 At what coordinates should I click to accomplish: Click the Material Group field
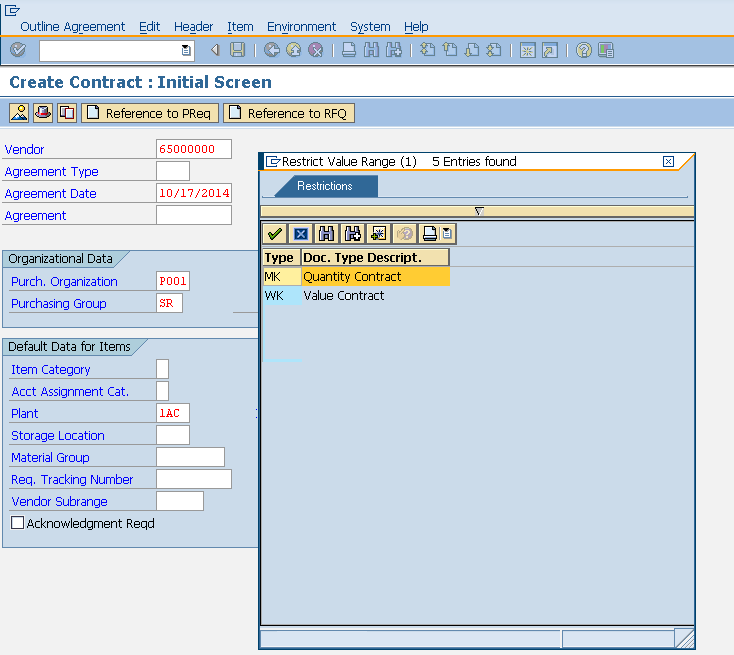191,457
